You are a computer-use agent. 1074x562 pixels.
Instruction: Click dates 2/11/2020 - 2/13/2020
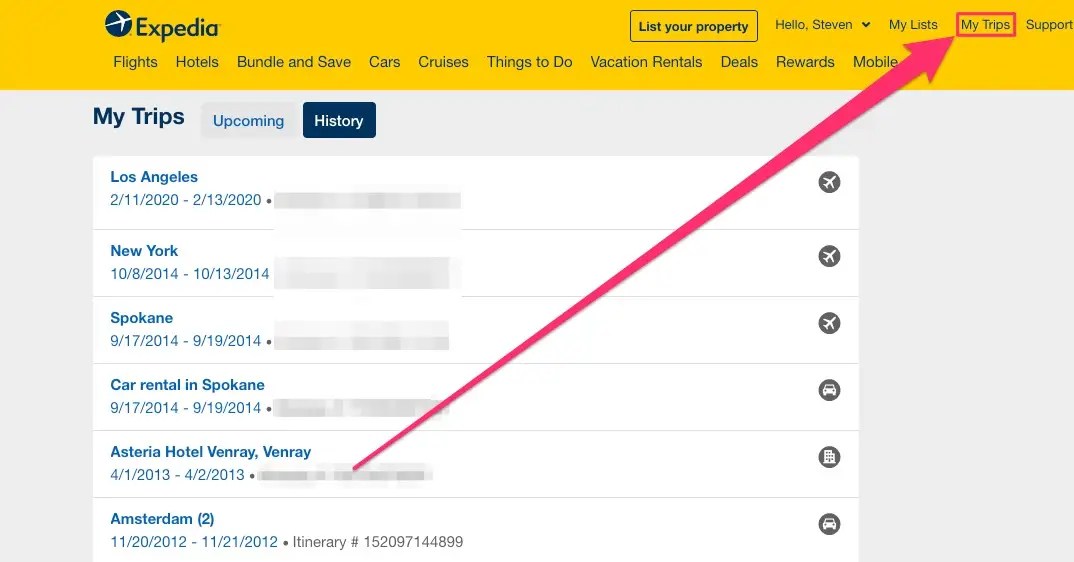pos(186,200)
